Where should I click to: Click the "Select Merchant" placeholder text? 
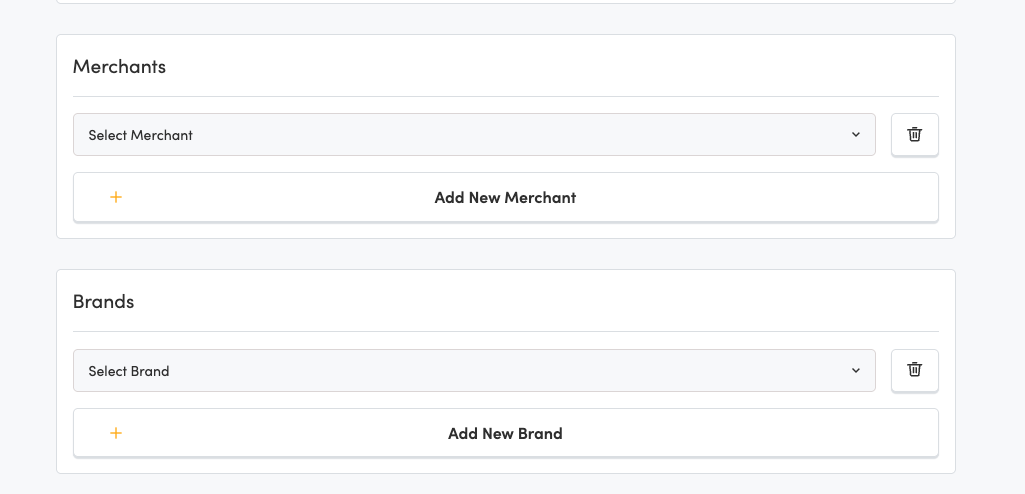(140, 135)
